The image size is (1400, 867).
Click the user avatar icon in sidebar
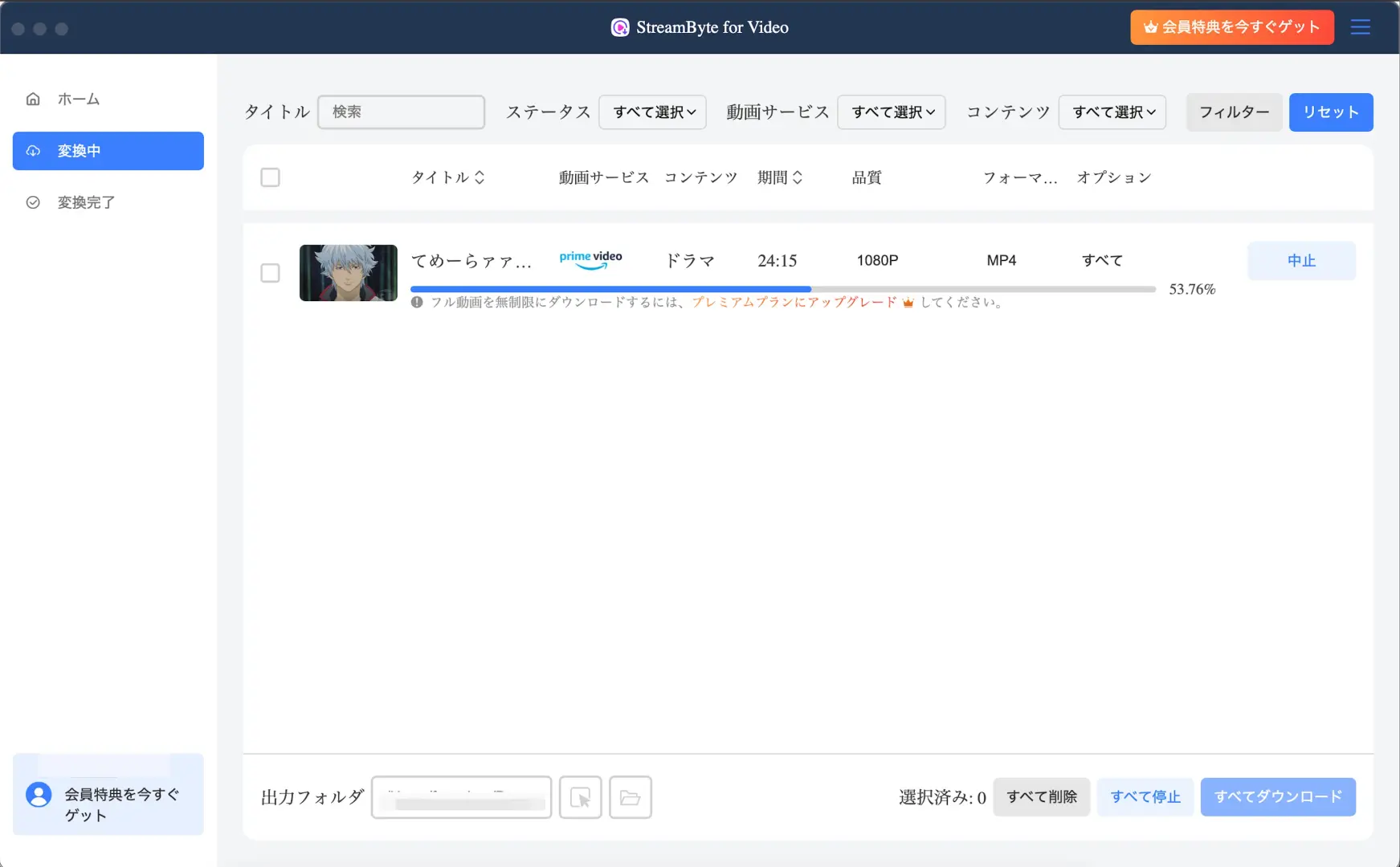39,795
